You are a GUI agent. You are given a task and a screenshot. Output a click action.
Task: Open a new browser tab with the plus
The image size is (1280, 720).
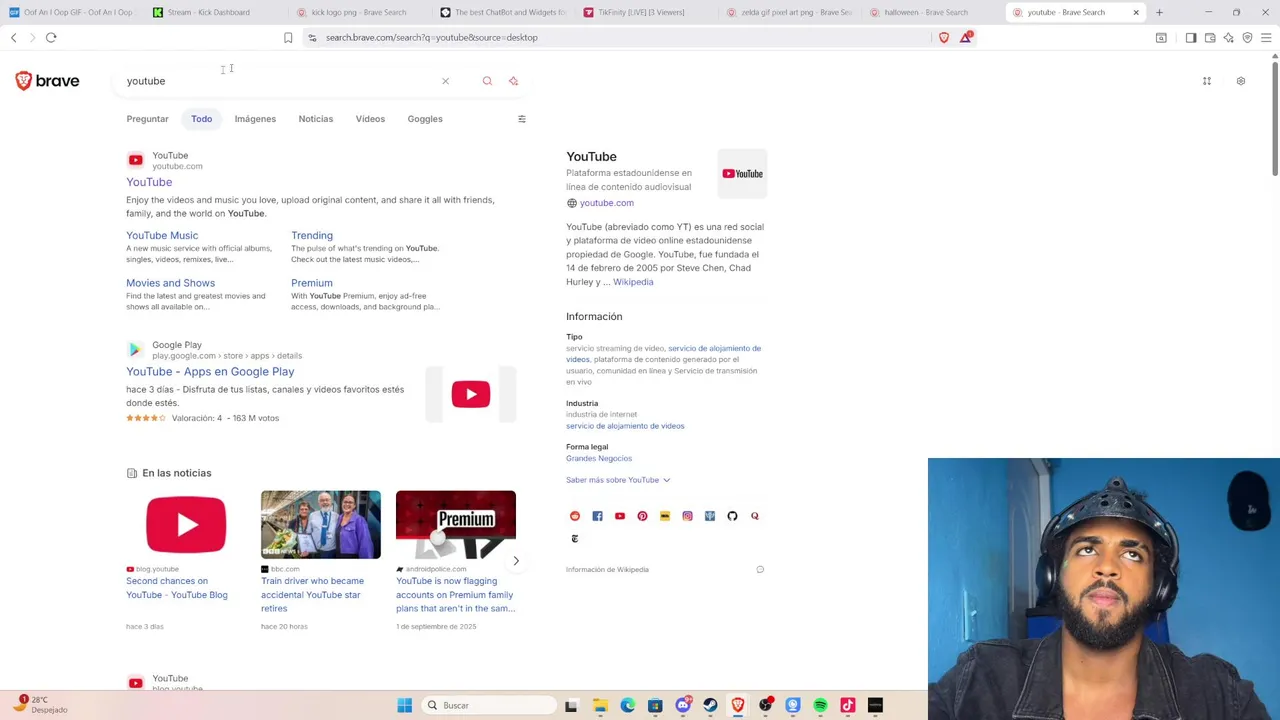click(x=1159, y=12)
